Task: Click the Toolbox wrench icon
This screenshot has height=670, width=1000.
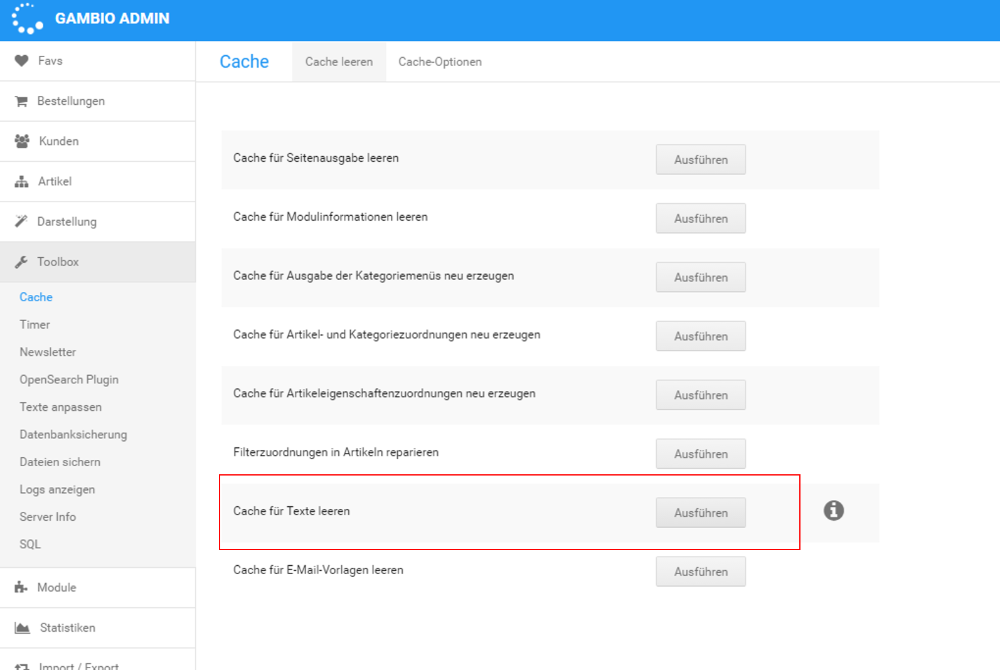Action: pos(21,261)
